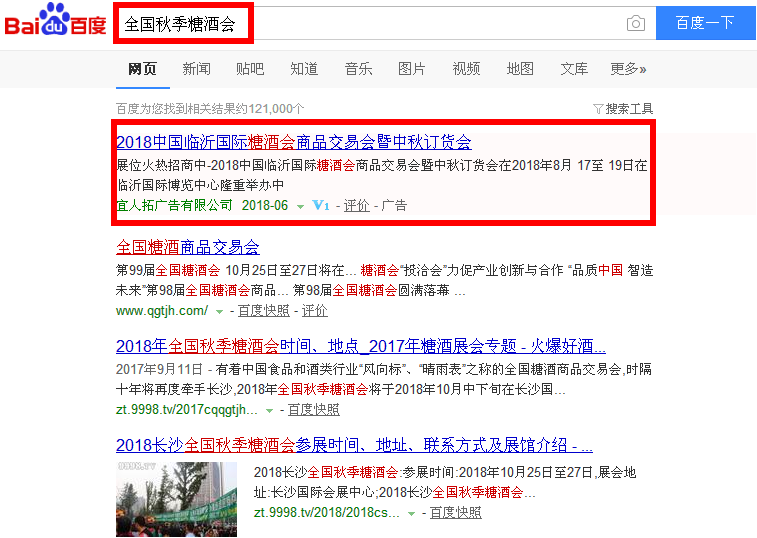Screen dimensions: 757x538
Task: Switch to the 图片 tab
Action: (411, 69)
